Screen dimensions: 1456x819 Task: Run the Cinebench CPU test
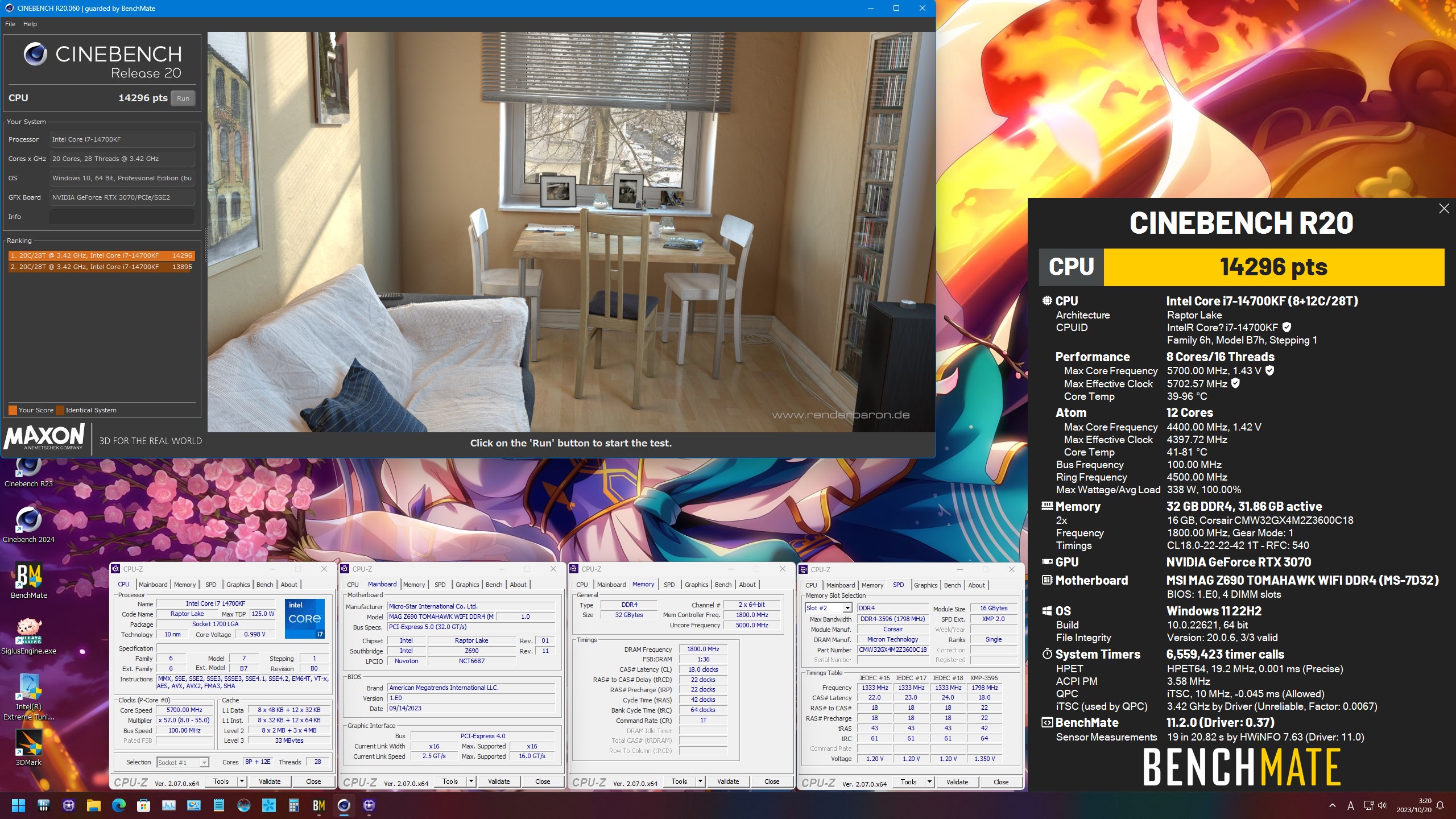click(x=183, y=98)
